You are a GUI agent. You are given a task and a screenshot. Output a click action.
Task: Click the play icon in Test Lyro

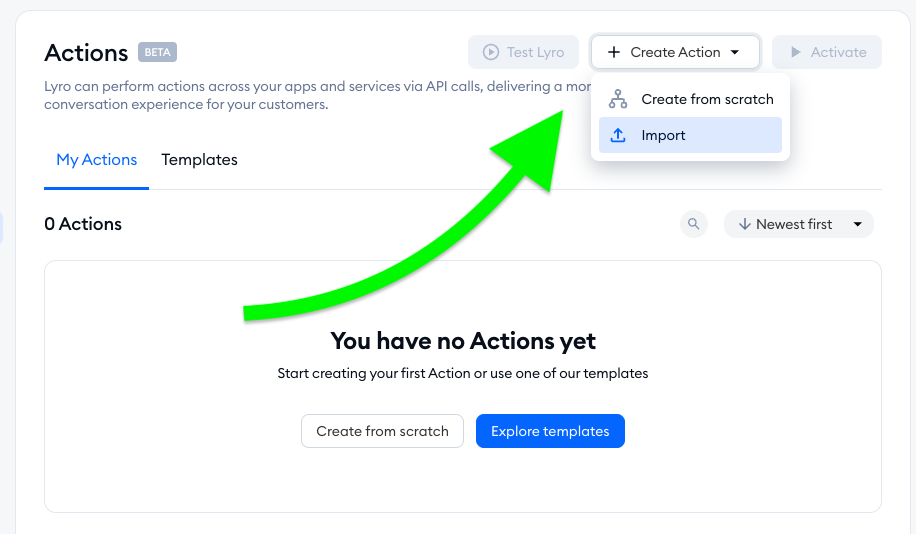[x=491, y=52]
